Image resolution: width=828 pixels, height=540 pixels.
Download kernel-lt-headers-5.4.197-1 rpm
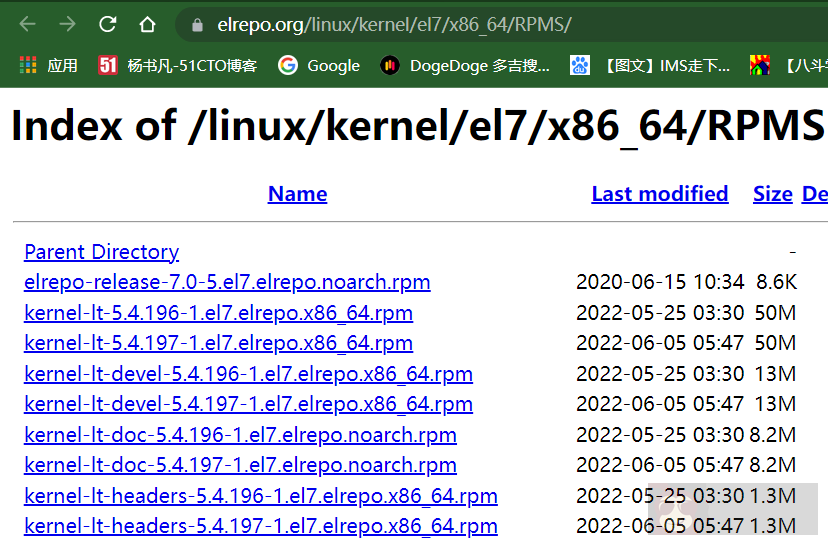(261, 526)
